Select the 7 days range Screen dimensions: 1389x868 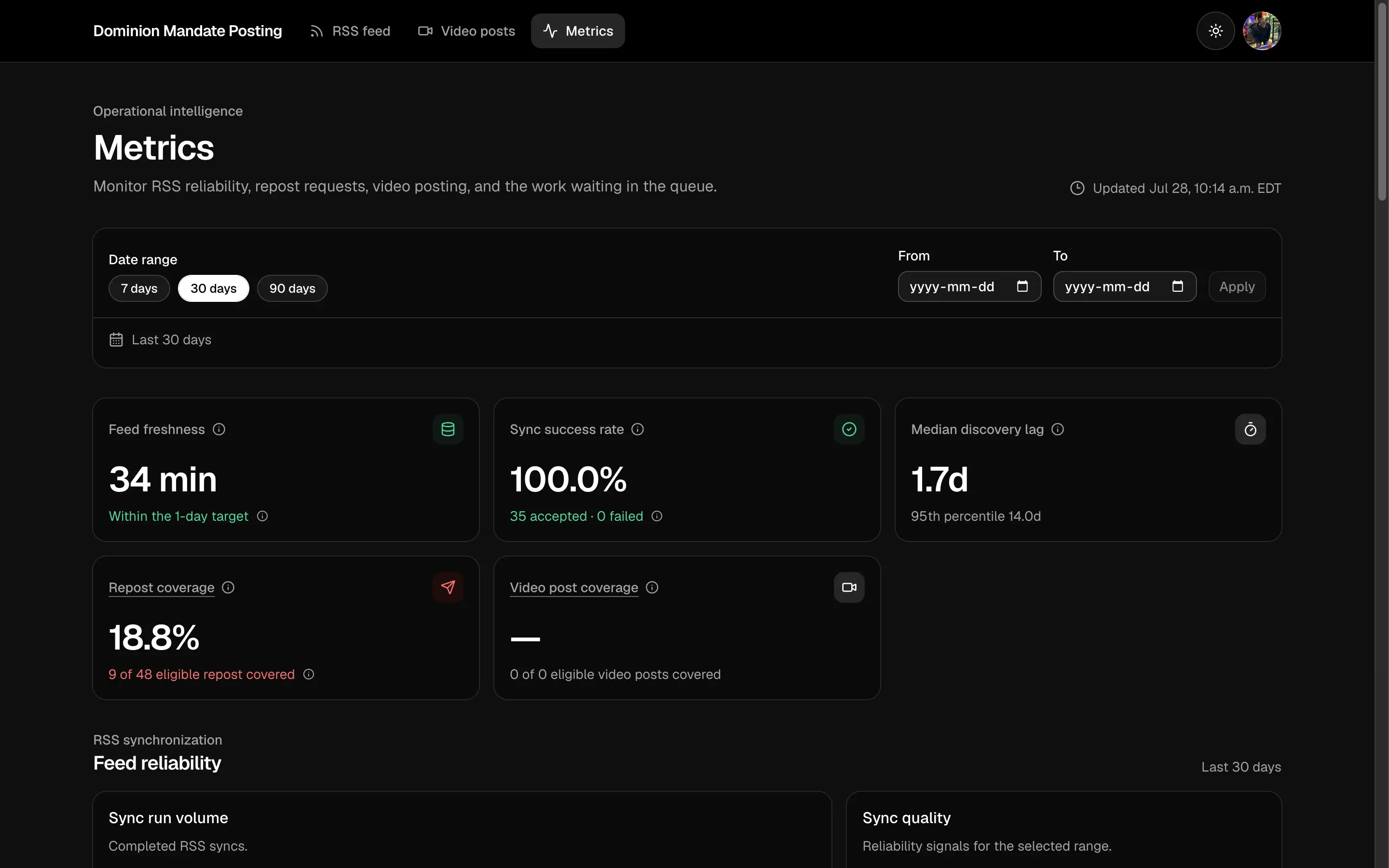tap(139, 288)
